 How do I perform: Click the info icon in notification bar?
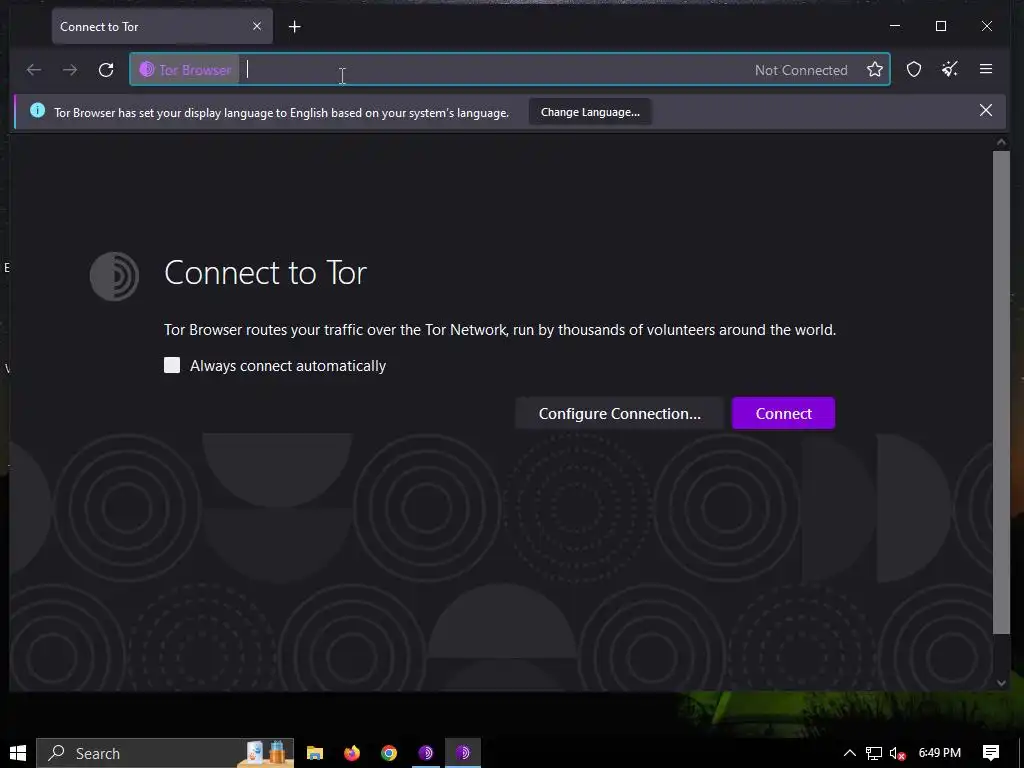click(38, 110)
